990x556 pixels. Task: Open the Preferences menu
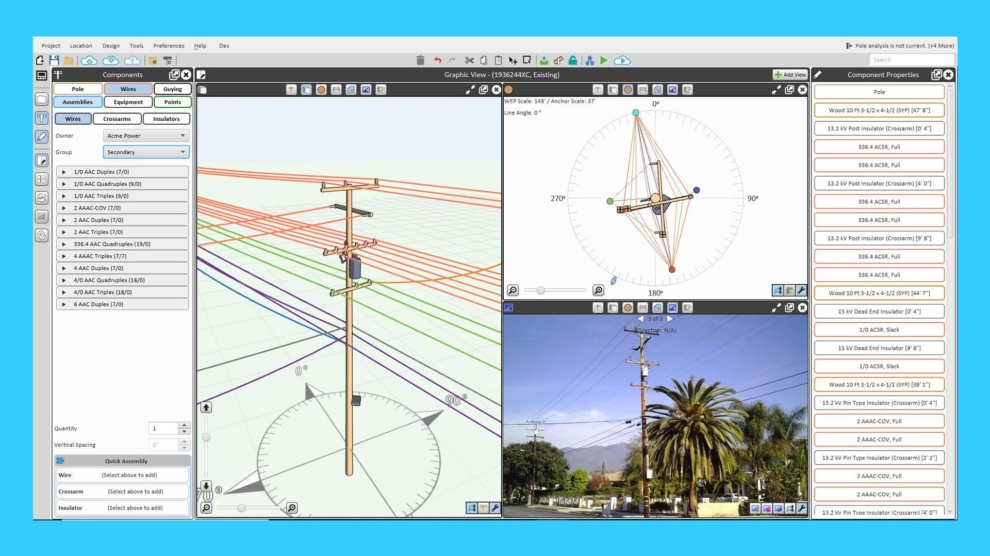coord(168,45)
